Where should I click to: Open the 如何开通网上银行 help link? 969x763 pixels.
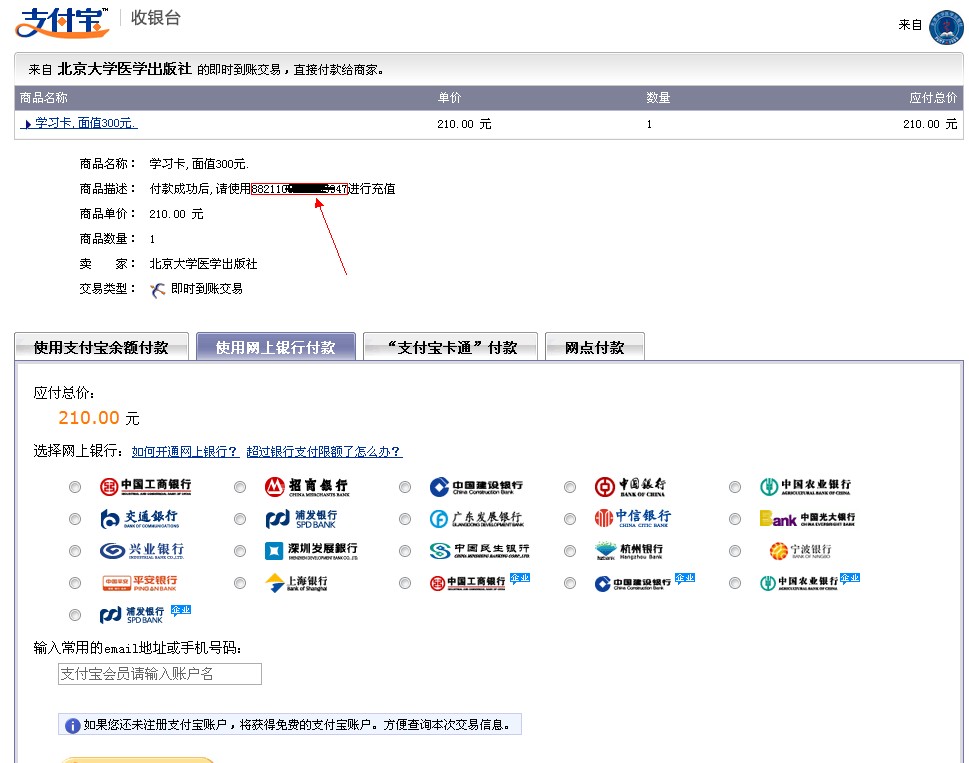coord(185,452)
